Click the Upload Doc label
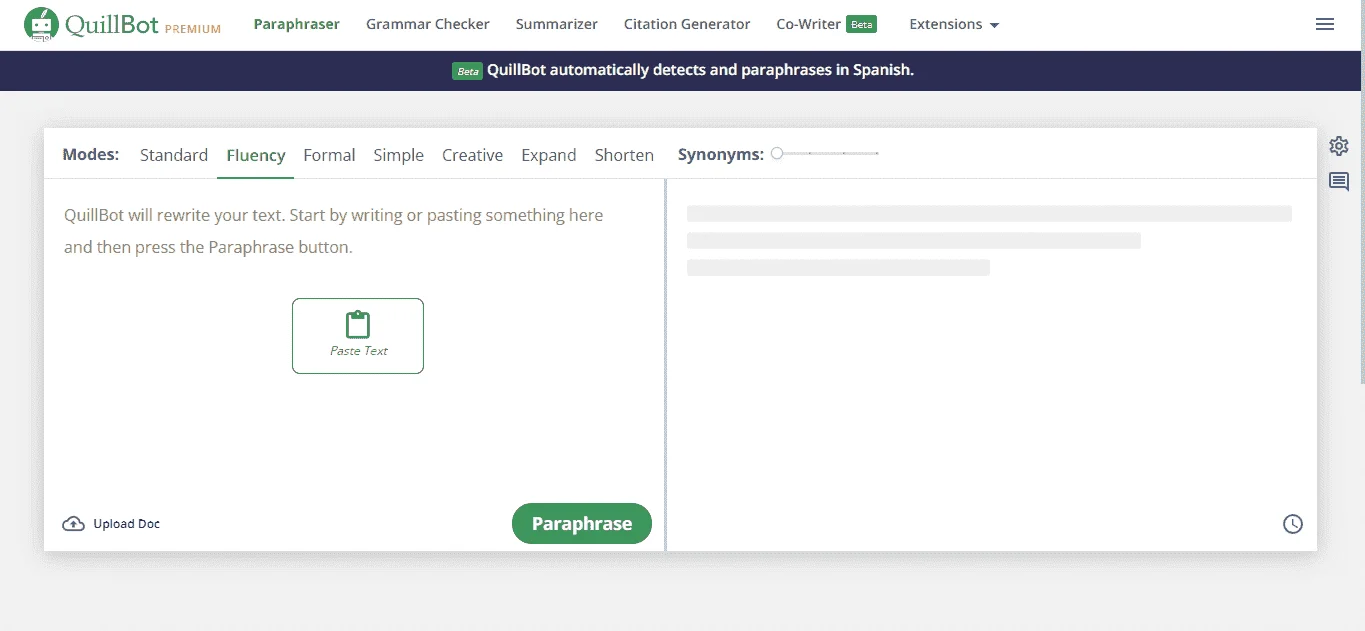The height and width of the screenshot is (631, 1365). coord(126,524)
